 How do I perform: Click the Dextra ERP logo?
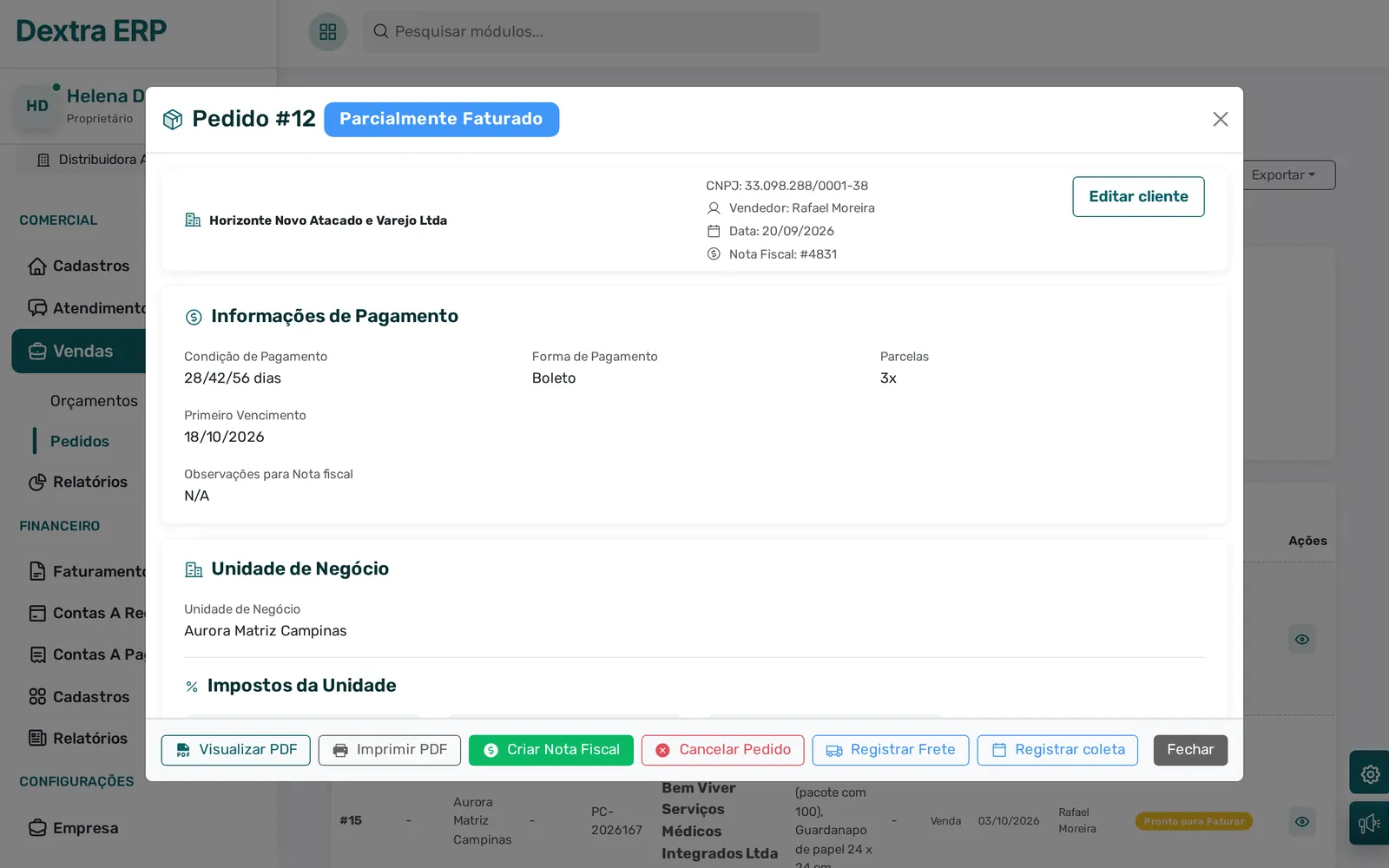tap(91, 31)
